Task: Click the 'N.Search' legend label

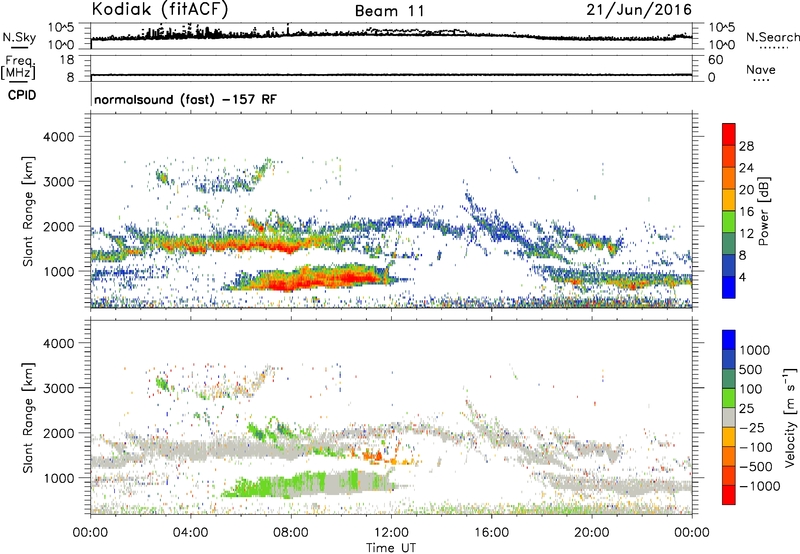Action: (772, 37)
